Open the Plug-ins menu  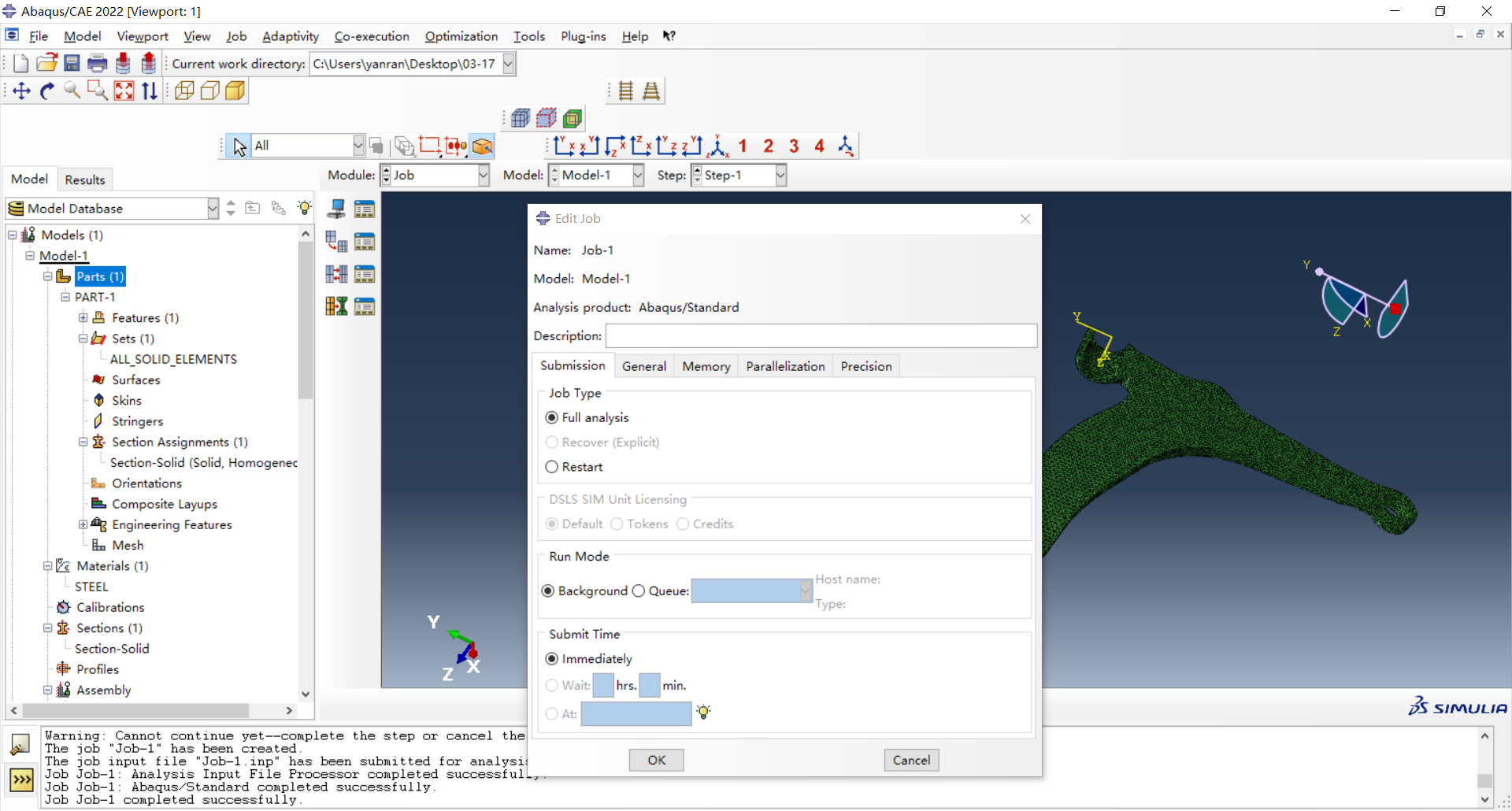(x=583, y=36)
